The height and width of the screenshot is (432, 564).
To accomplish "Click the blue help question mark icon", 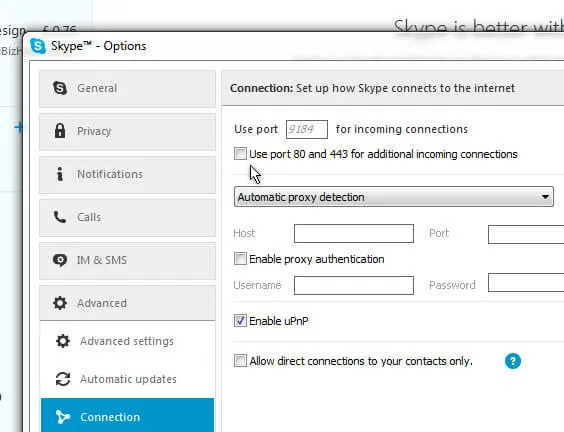I will pyautogui.click(x=513, y=361).
